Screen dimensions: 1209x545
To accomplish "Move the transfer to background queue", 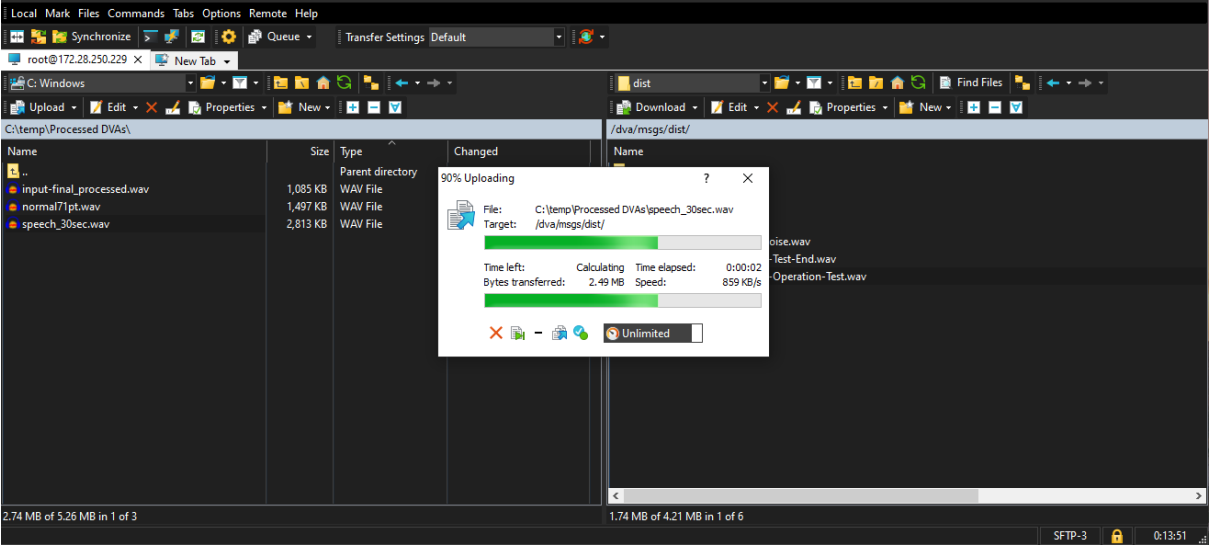I will [560, 333].
